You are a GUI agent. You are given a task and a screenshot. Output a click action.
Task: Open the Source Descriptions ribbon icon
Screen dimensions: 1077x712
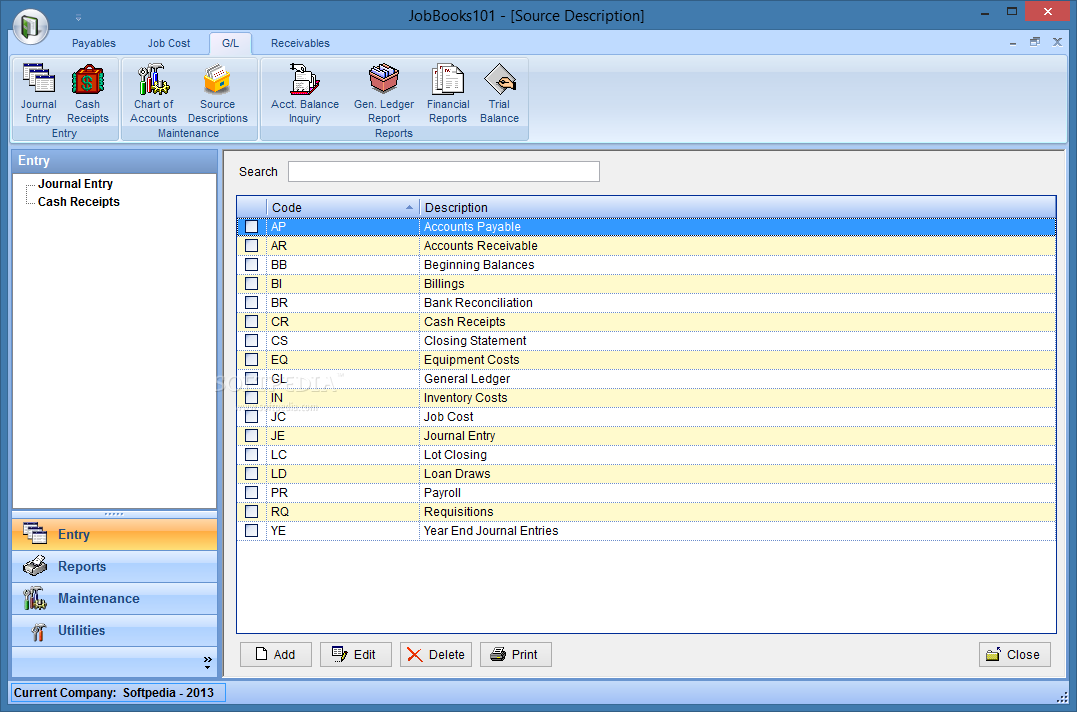218,93
